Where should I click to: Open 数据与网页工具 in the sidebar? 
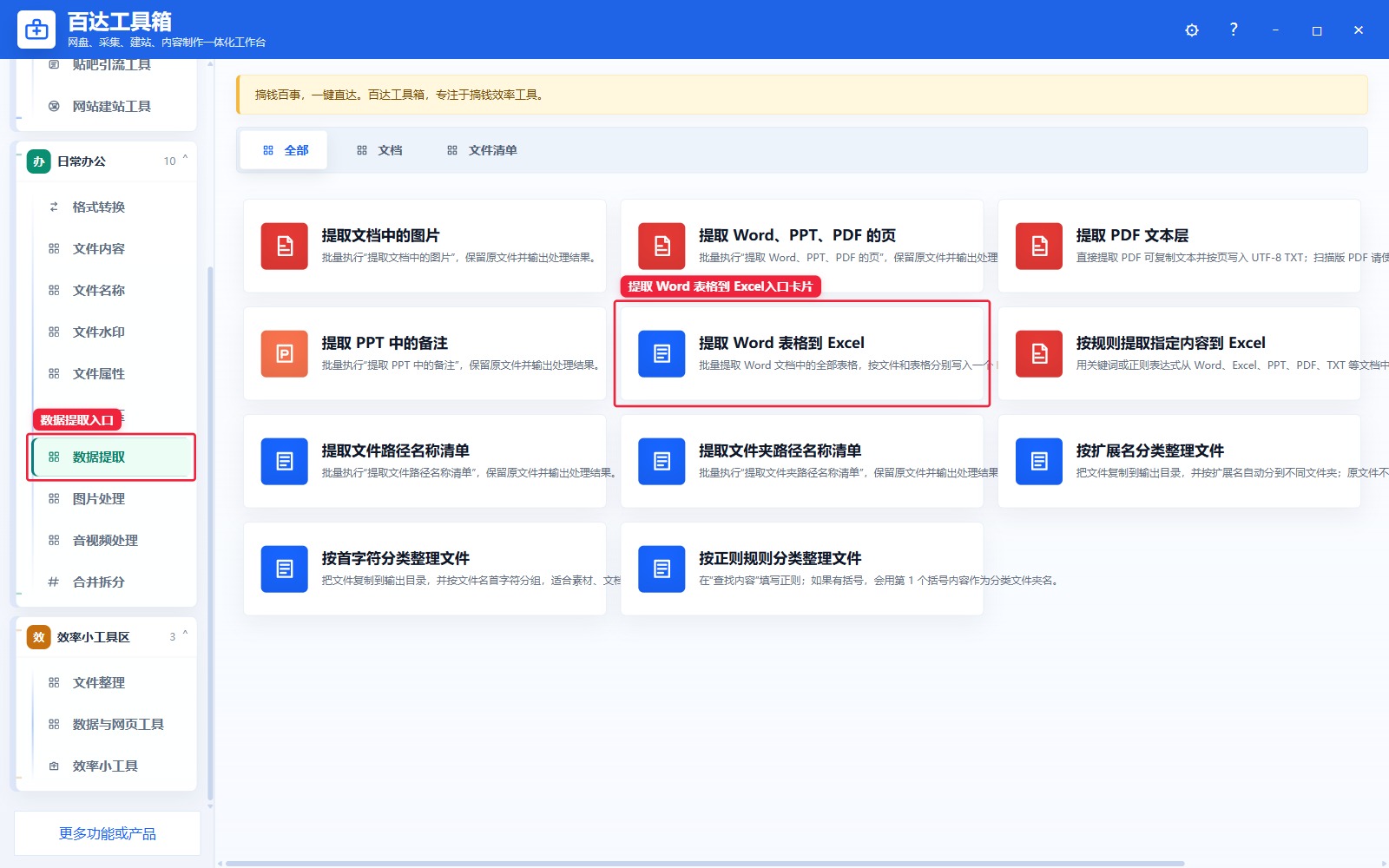111,724
